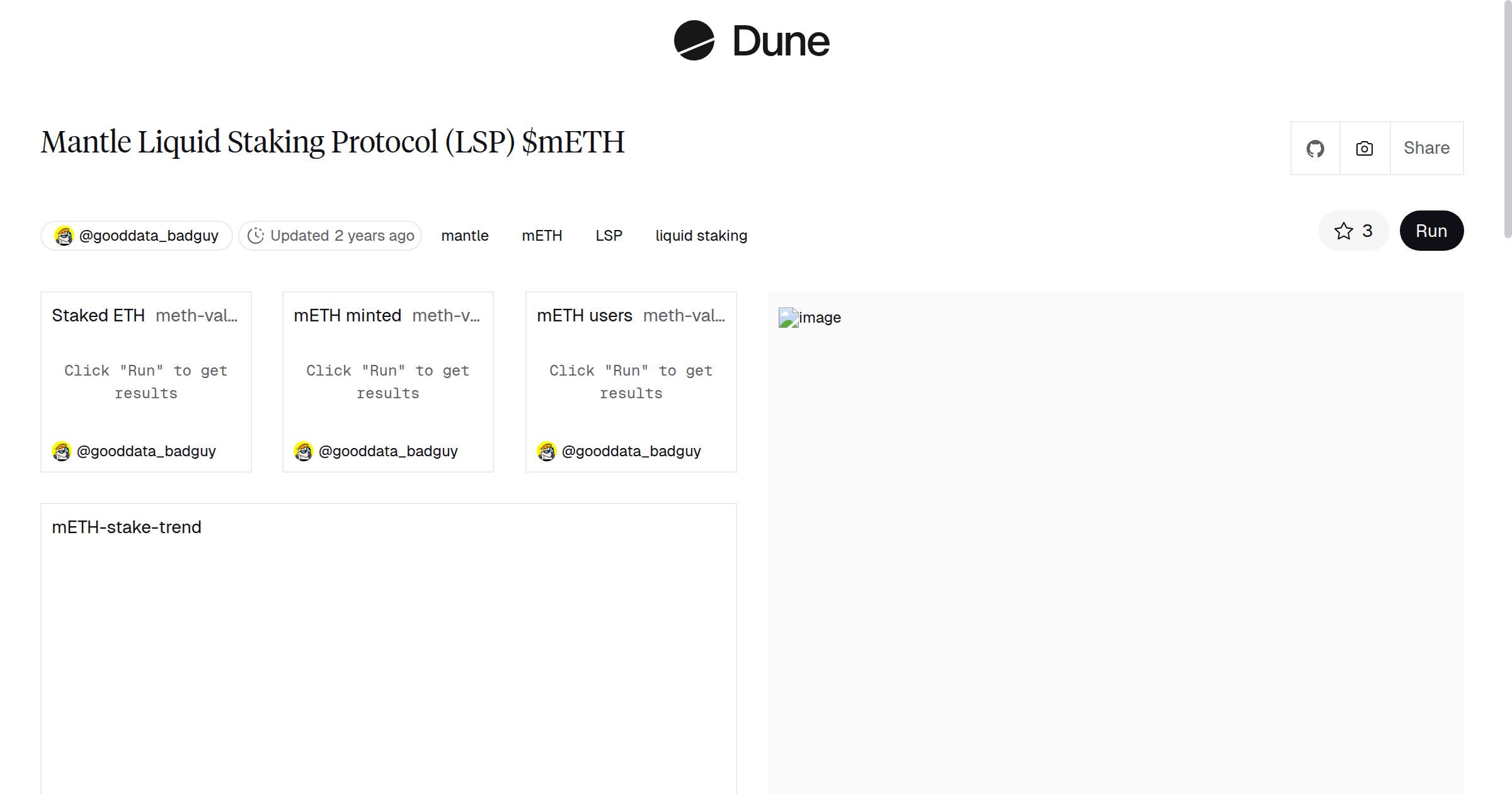Open the GitHub icon in the header
This screenshot has height=794, width=1512.
click(1315, 147)
